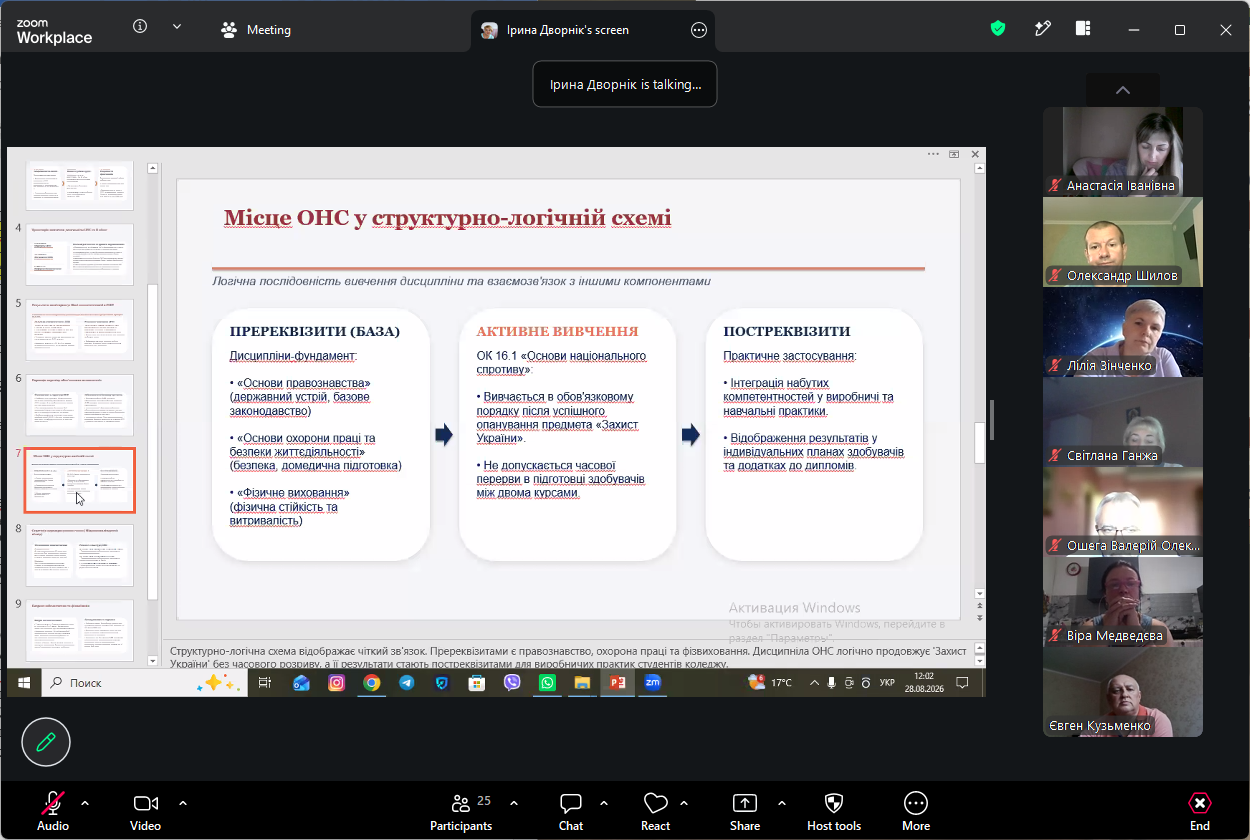The width and height of the screenshot is (1250, 840).
Task: Open Task View on shared taskbar
Action: pos(265,683)
